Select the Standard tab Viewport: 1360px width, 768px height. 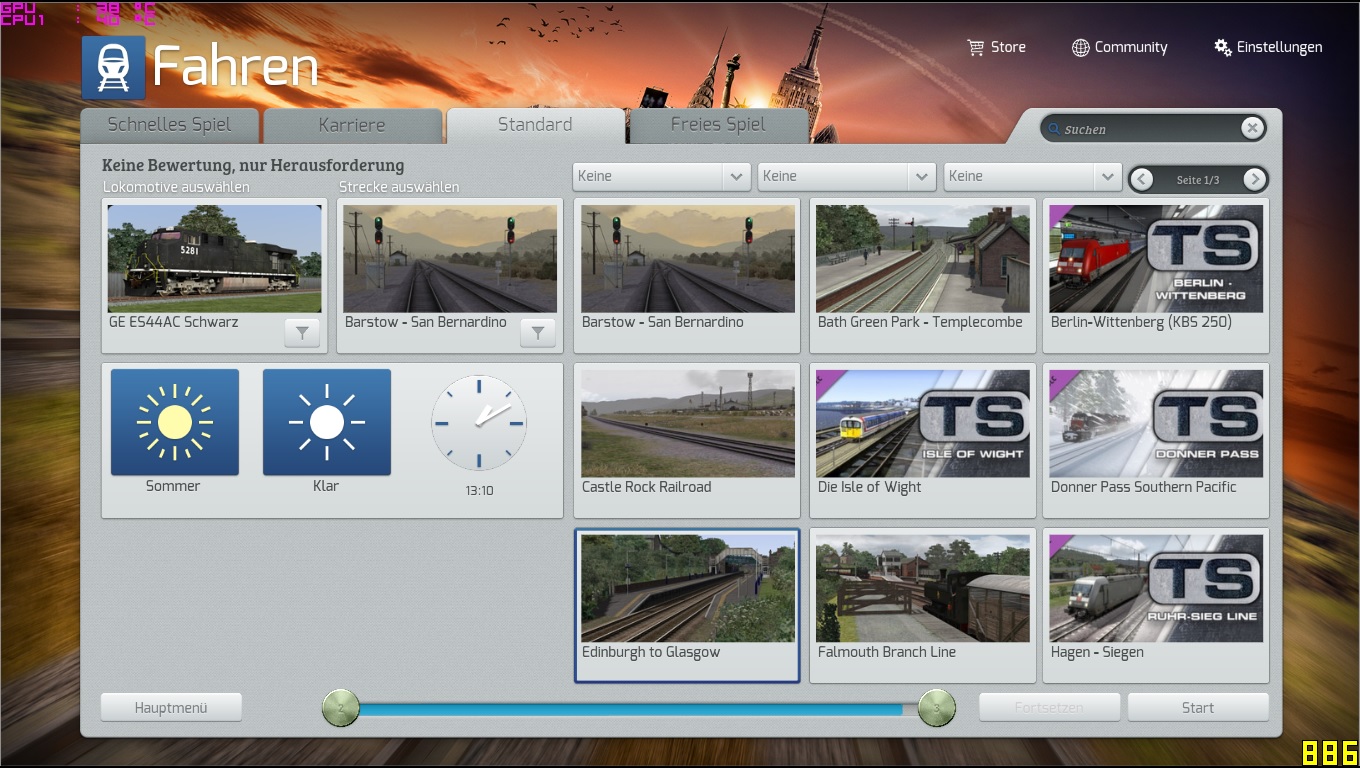pyautogui.click(x=535, y=125)
